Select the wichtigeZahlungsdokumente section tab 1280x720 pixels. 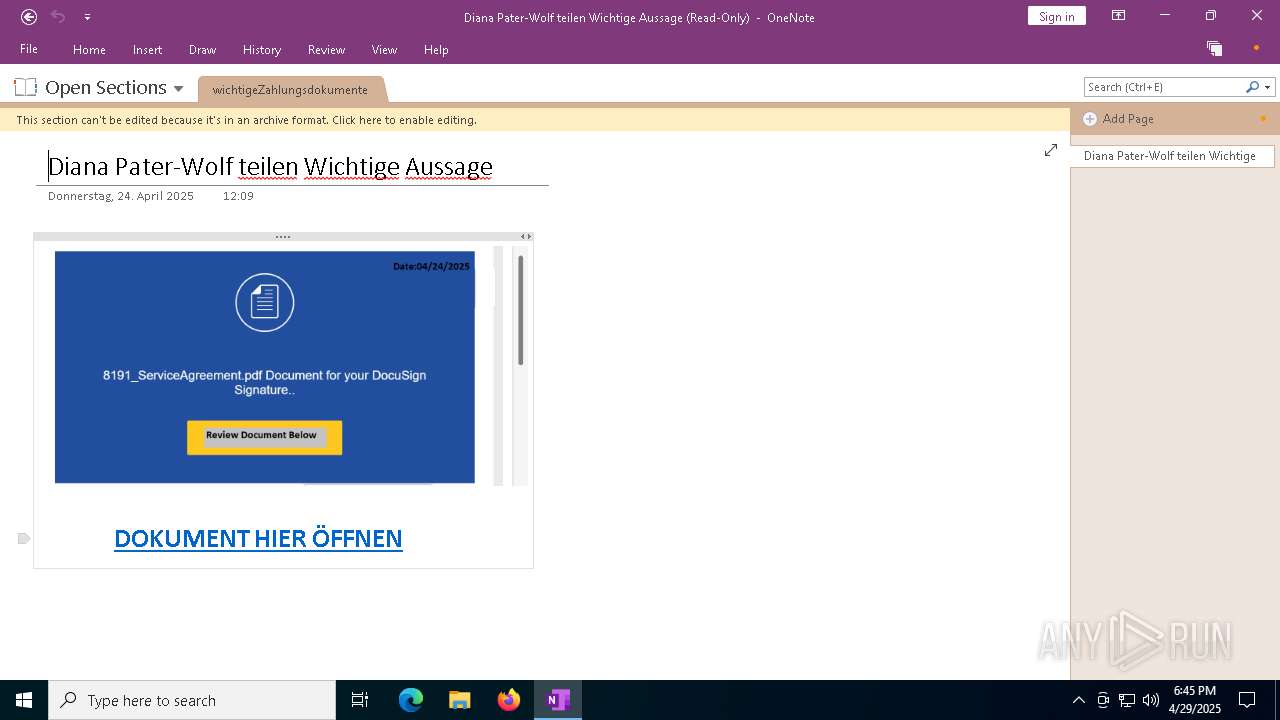pos(290,89)
